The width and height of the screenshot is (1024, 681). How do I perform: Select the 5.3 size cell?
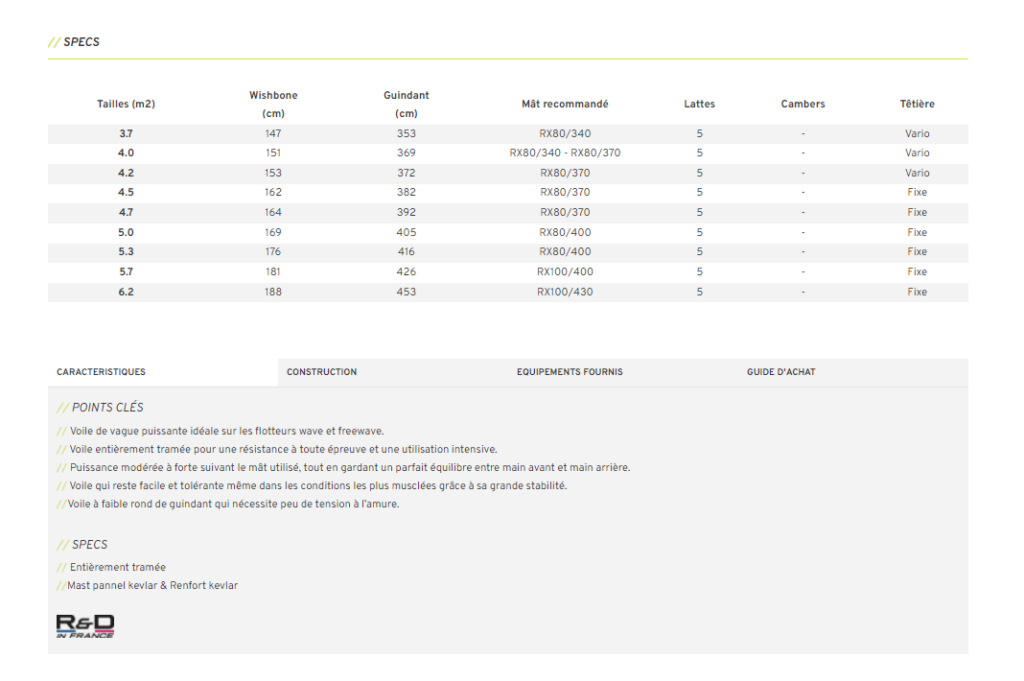126,252
